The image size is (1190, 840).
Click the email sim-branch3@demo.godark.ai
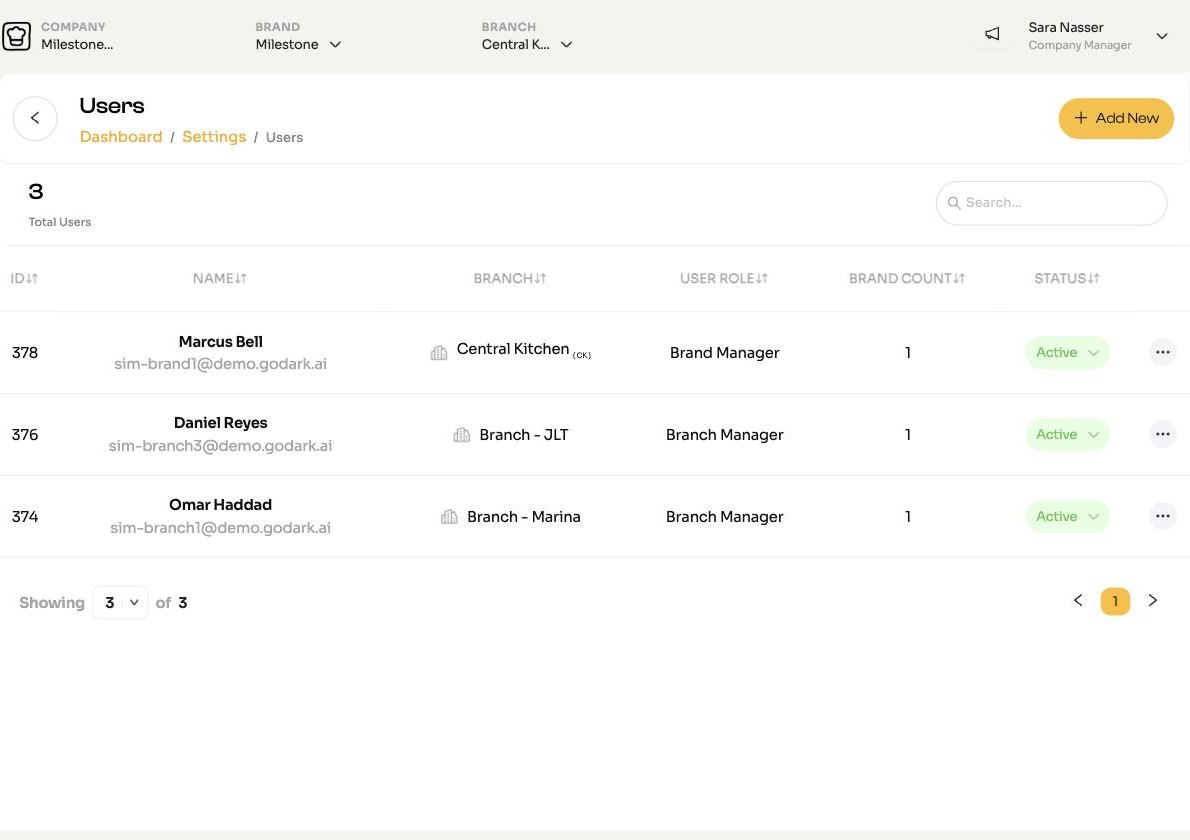[220, 445]
